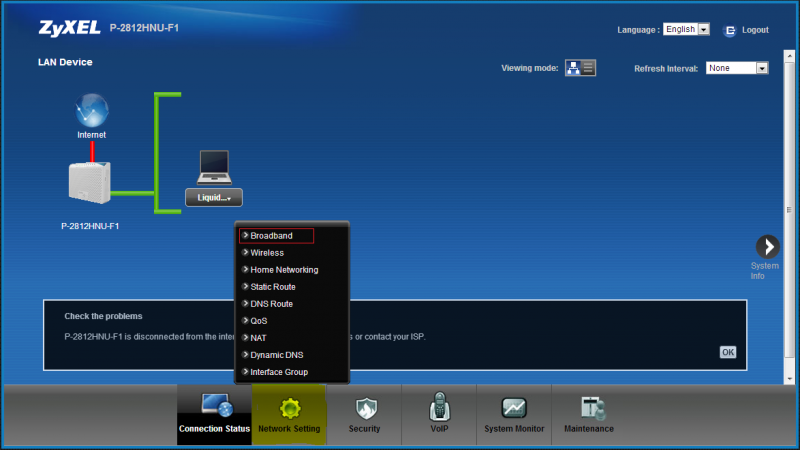Click the System Info label

pyautogui.click(x=764, y=271)
